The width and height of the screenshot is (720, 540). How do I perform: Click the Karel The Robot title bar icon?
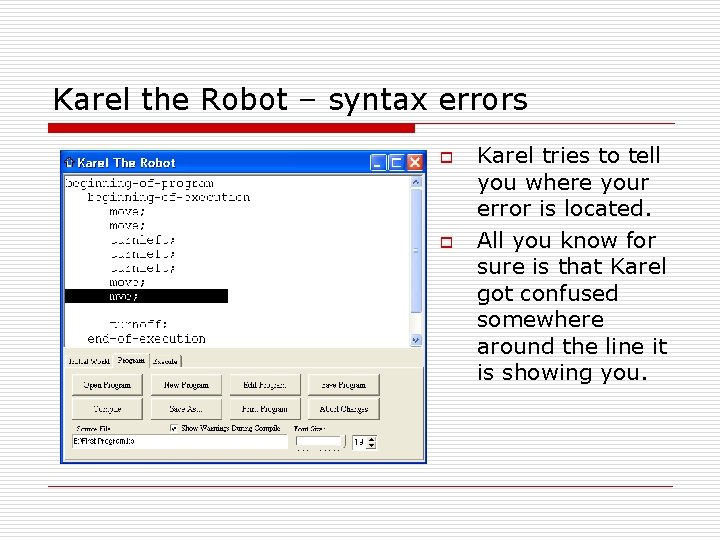click(69, 162)
